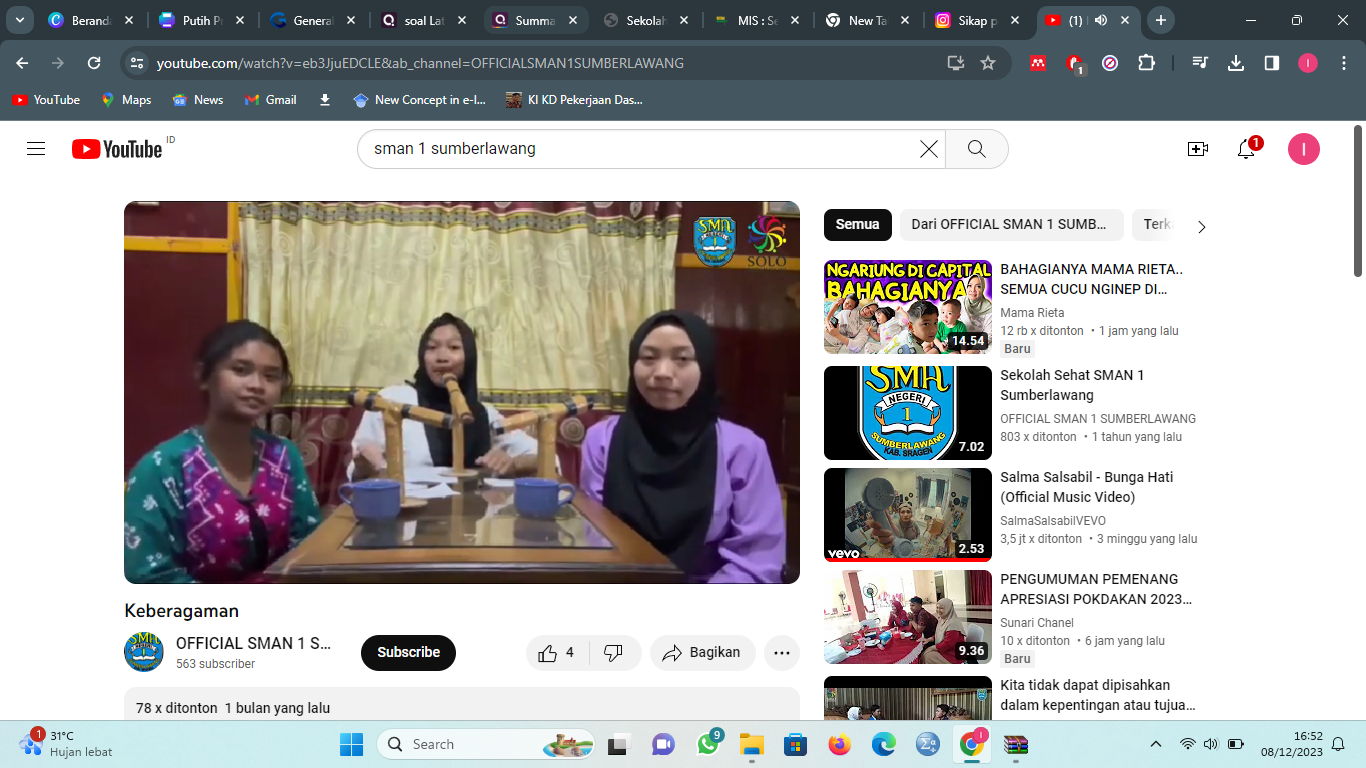This screenshot has width=1366, height=768.
Task: Bookmark this page with star icon
Action: pyautogui.click(x=988, y=63)
